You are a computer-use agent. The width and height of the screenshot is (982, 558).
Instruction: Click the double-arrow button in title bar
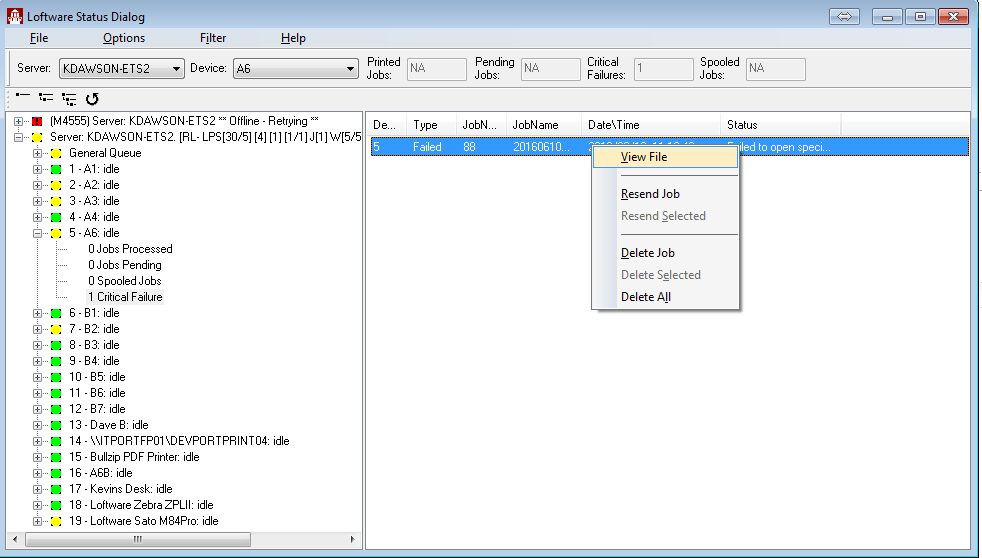844,16
